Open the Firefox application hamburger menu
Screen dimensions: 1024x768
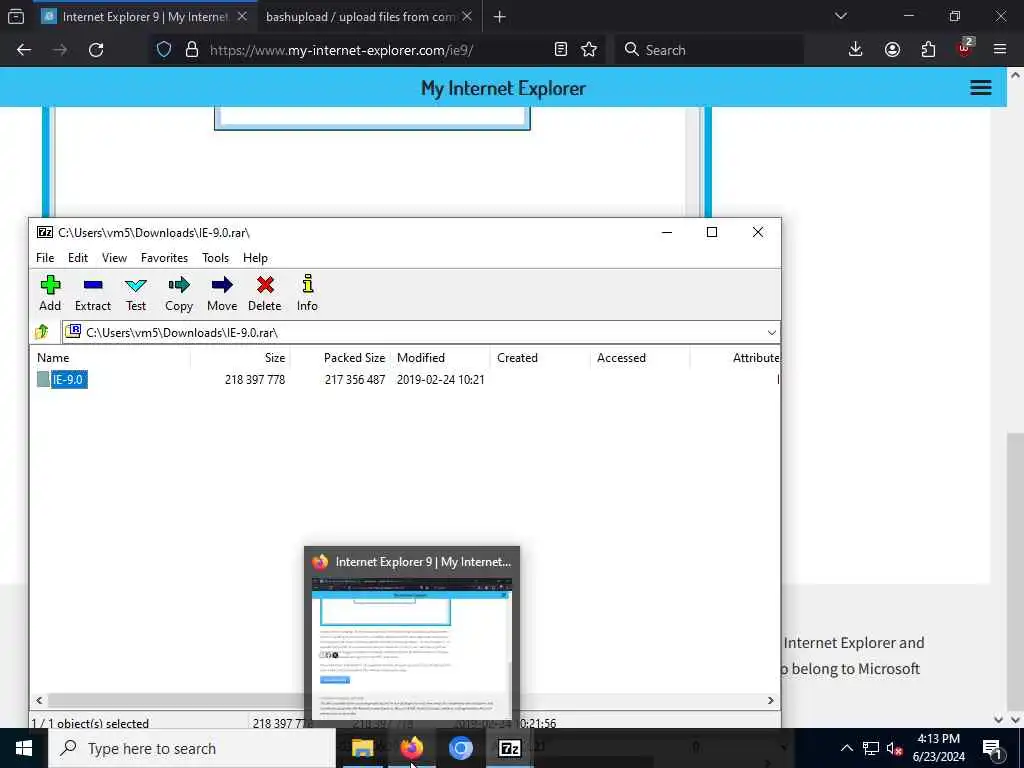1000,50
